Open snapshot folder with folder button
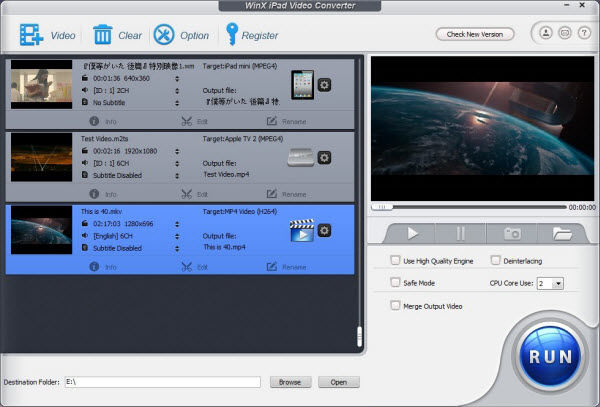This screenshot has height=407, width=600. pyautogui.click(x=562, y=233)
